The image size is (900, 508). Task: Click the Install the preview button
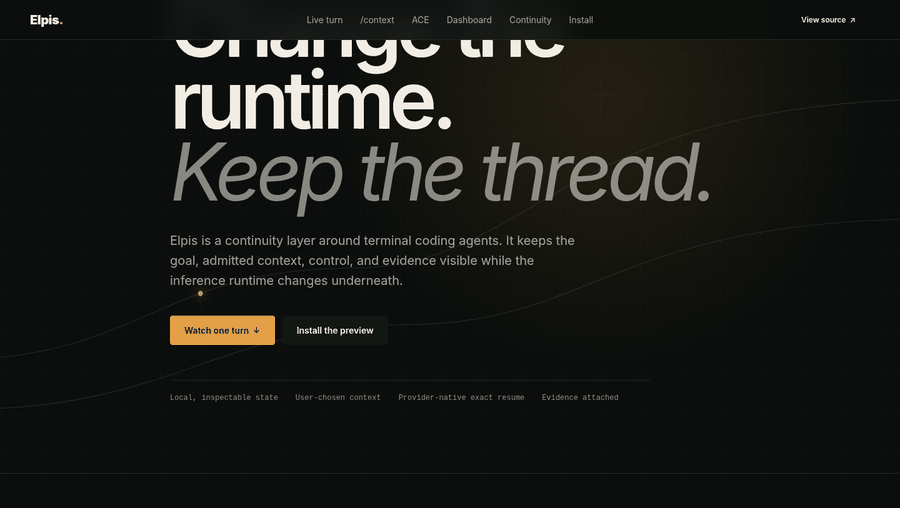pos(335,330)
